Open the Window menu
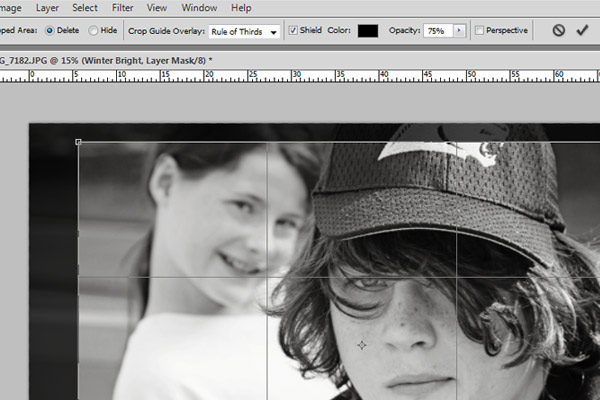600x400 pixels. point(199,8)
